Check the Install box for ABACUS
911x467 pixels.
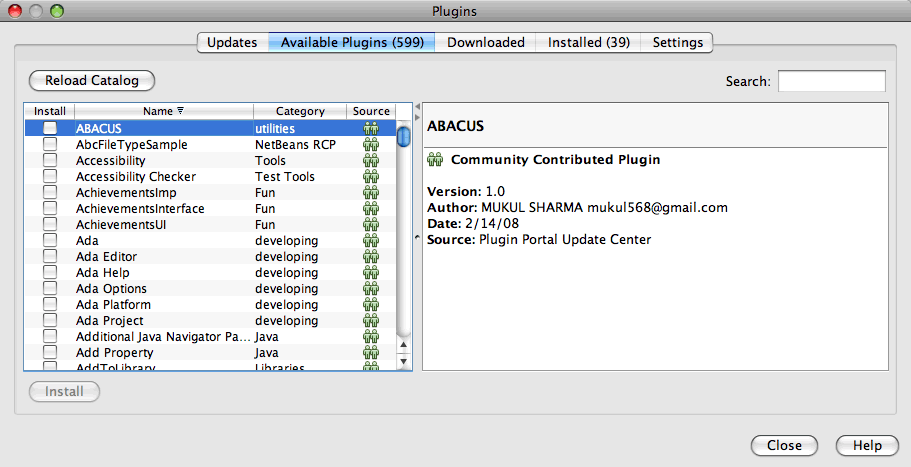click(x=49, y=129)
